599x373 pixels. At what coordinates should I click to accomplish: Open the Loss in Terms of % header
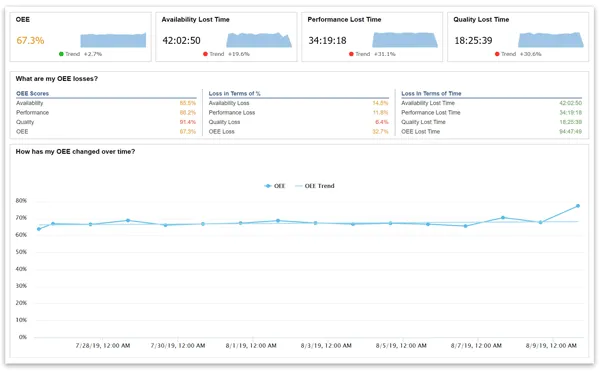point(235,93)
